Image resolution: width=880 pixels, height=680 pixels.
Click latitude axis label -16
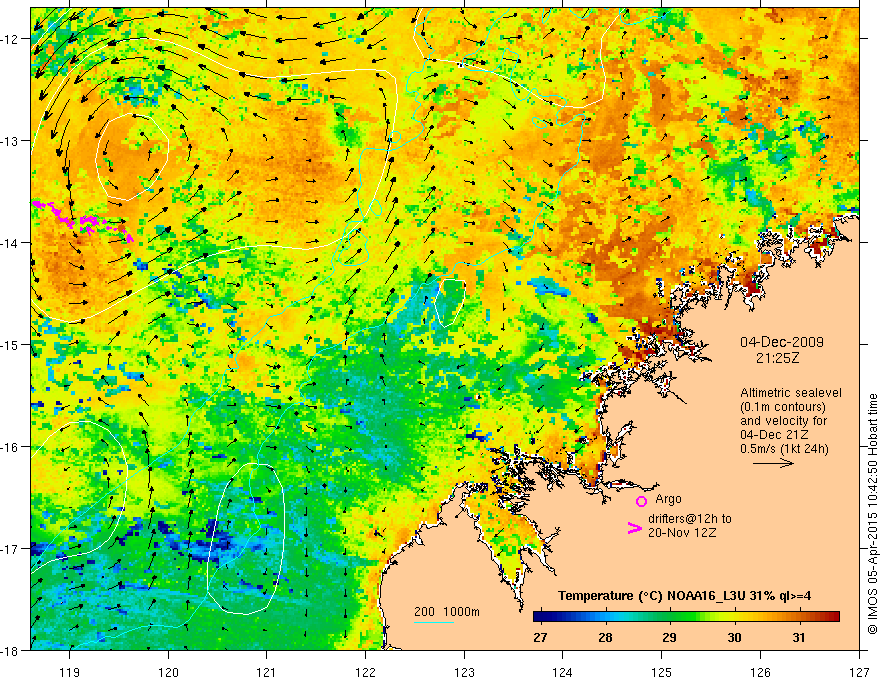tap(10, 447)
